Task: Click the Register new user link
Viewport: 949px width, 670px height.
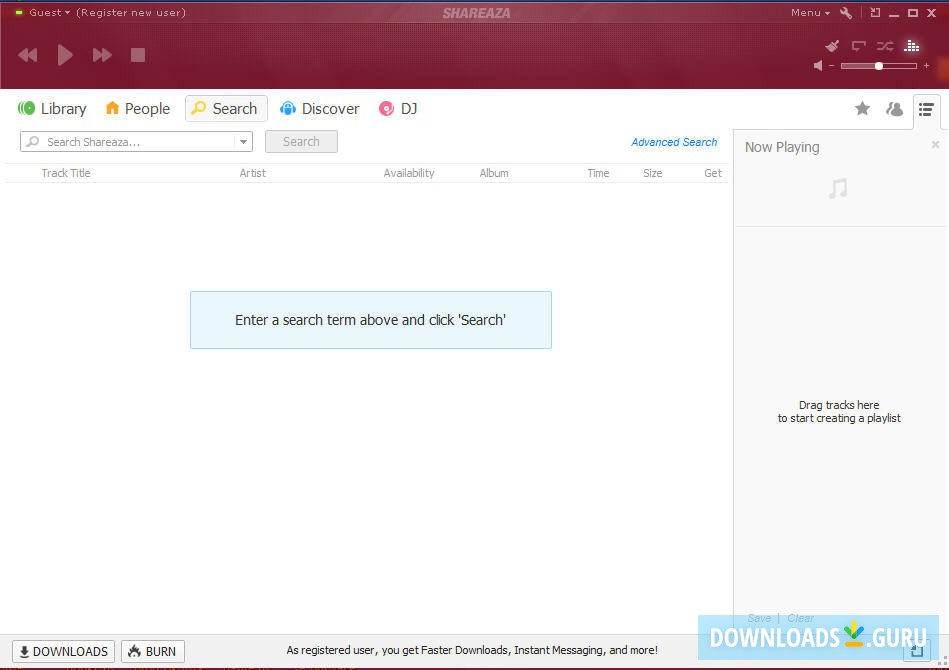Action: pos(131,12)
